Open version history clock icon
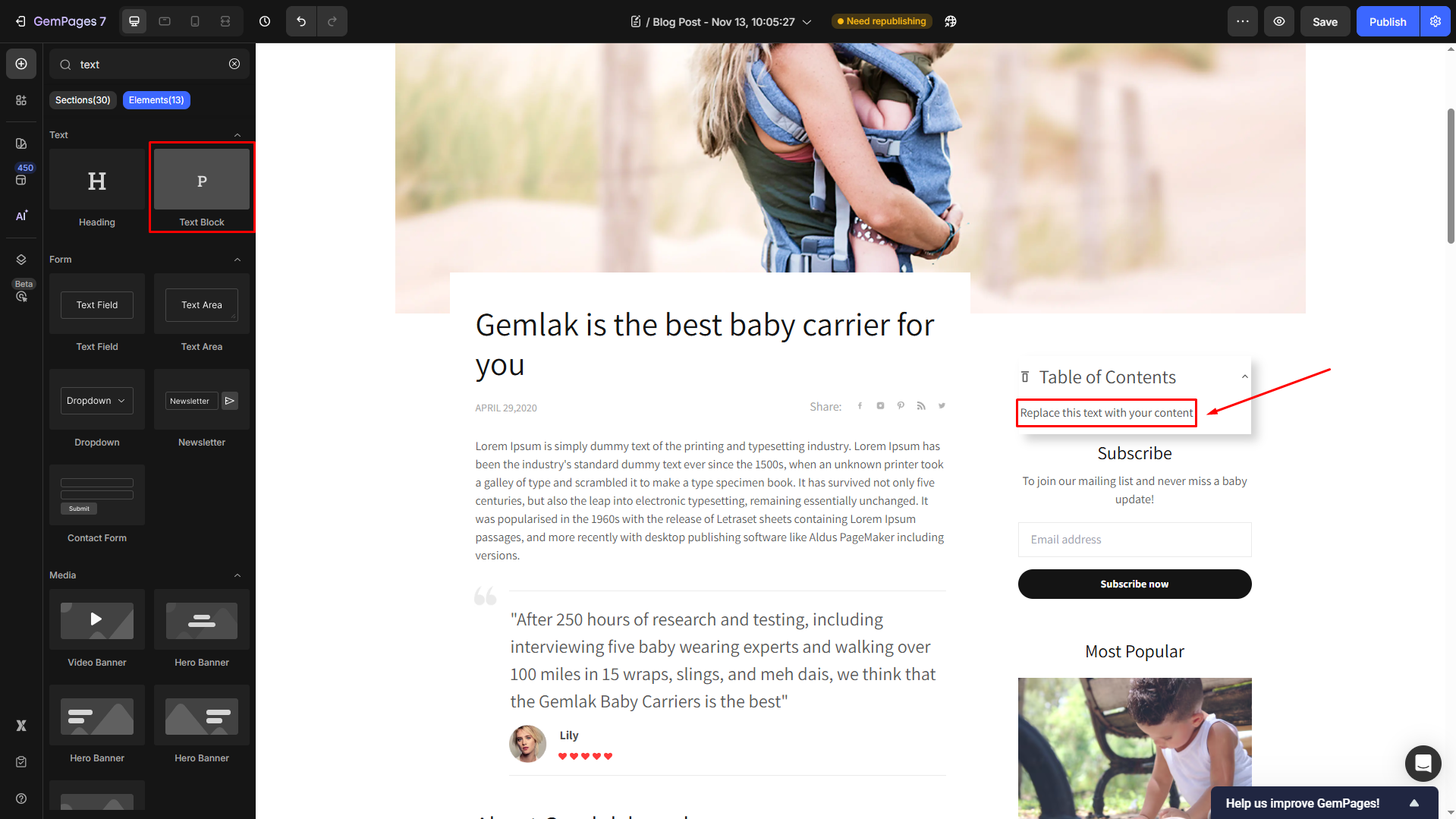 pos(265,21)
